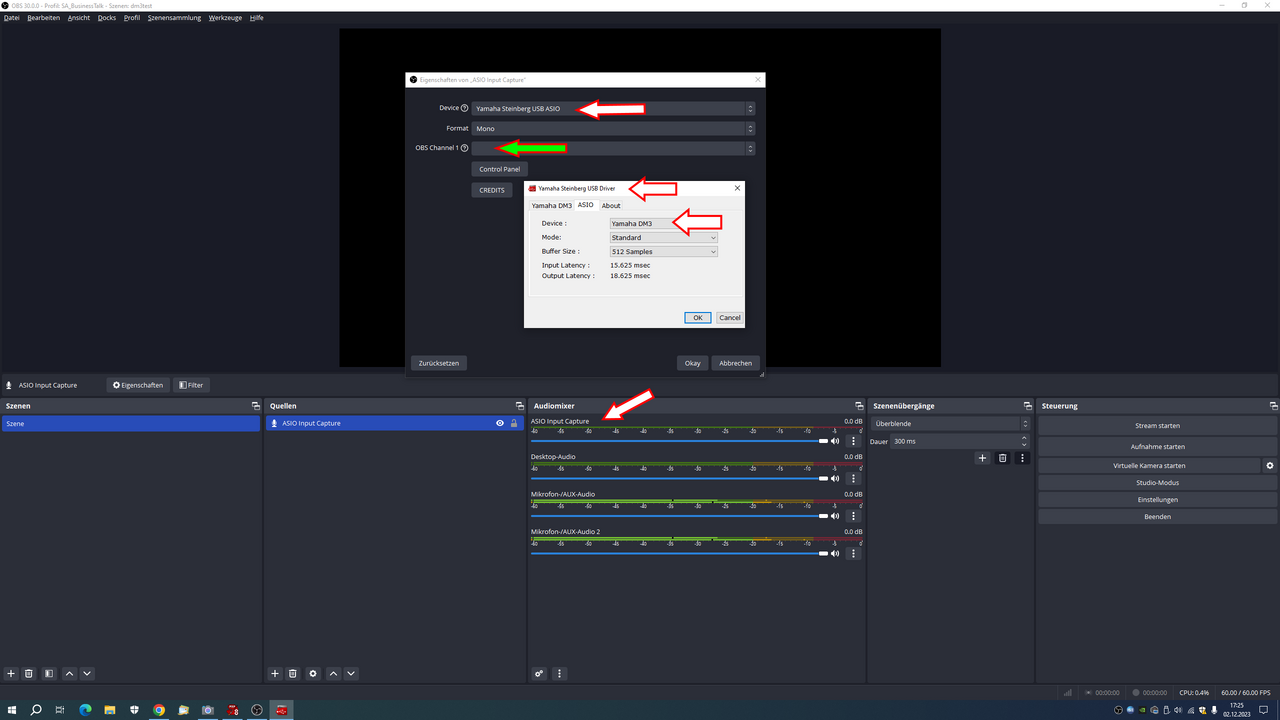The height and width of the screenshot is (720, 1280).
Task: Undock the Quellen panel
Action: pos(519,406)
